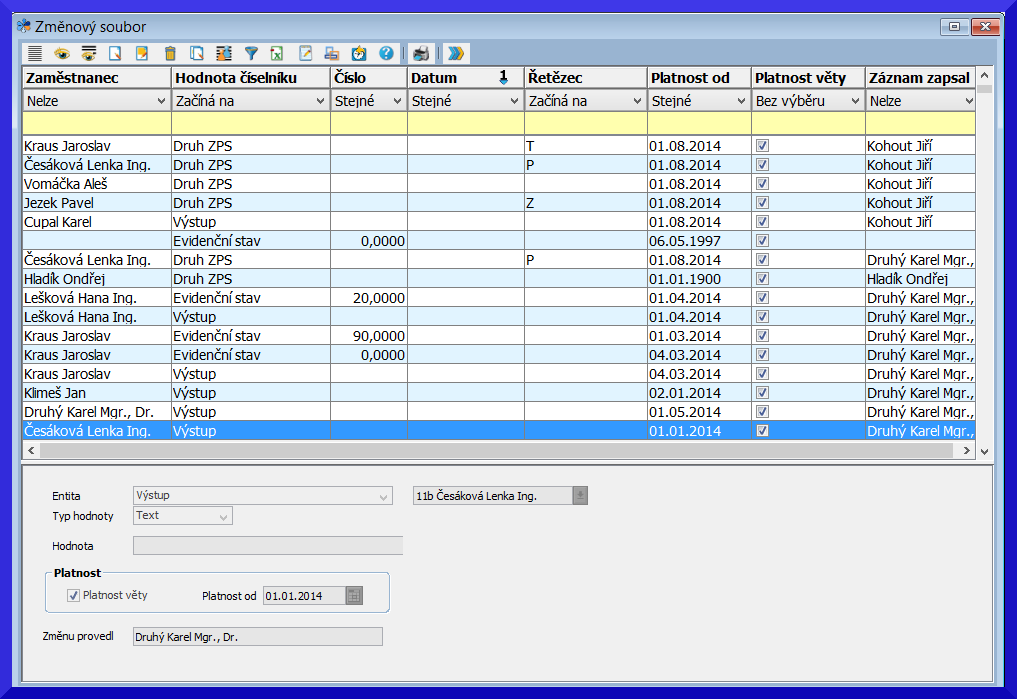This screenshot has height=699, width=1017.
Task: Select the Klimeš Jan row in the table
Action: point(96,393)
